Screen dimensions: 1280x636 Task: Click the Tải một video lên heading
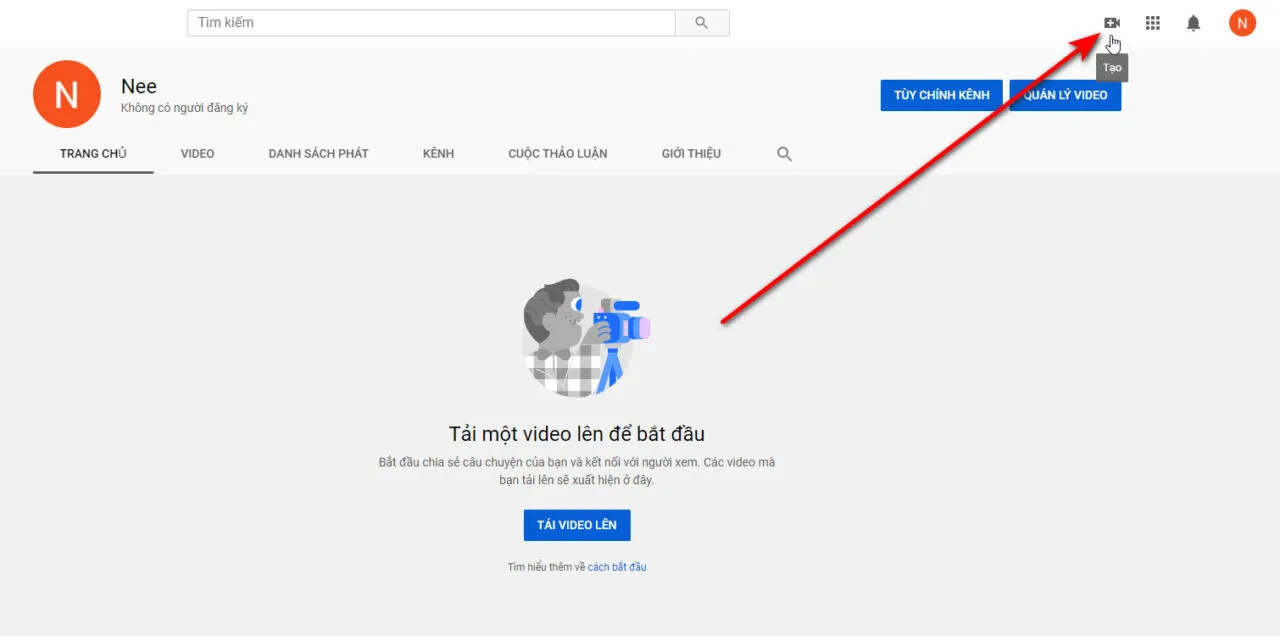click(x=577, y=434)
